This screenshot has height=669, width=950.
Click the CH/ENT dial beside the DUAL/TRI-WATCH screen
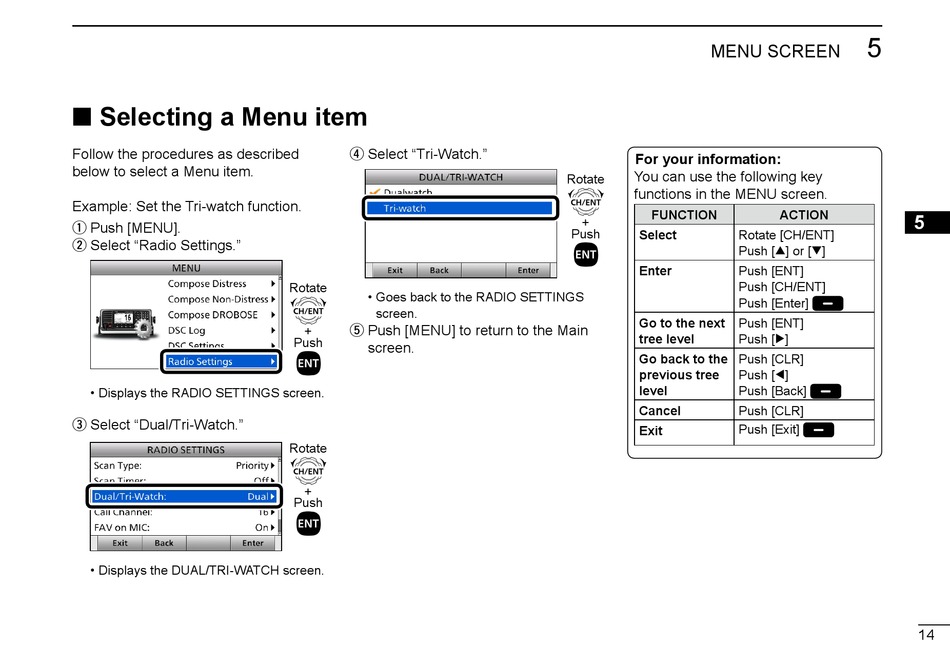coord(585,202)
